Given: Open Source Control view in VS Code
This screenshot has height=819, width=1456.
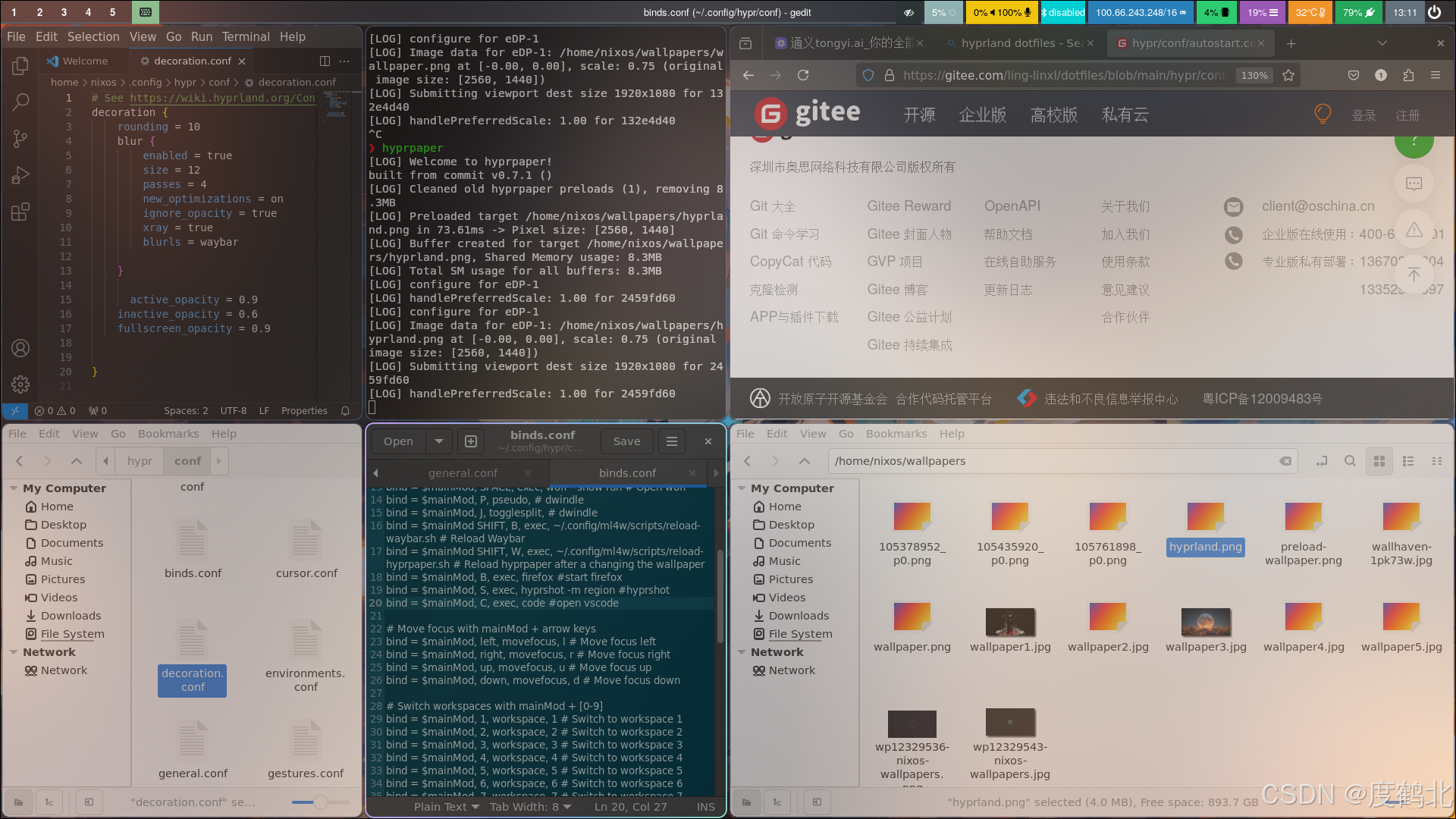Looking at the screenshot, I should pyautogui.click(x=20, y=138).
